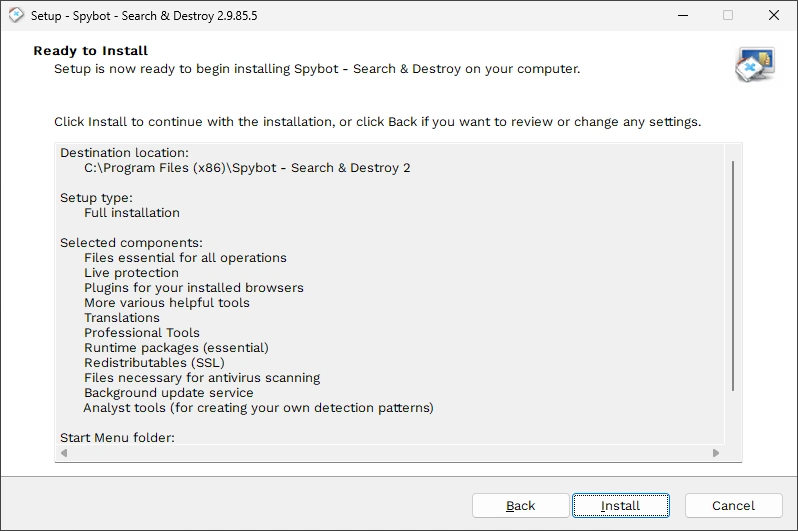Click the 'Full installation' text
The image size is (798, 531).
tap(132, 213)
